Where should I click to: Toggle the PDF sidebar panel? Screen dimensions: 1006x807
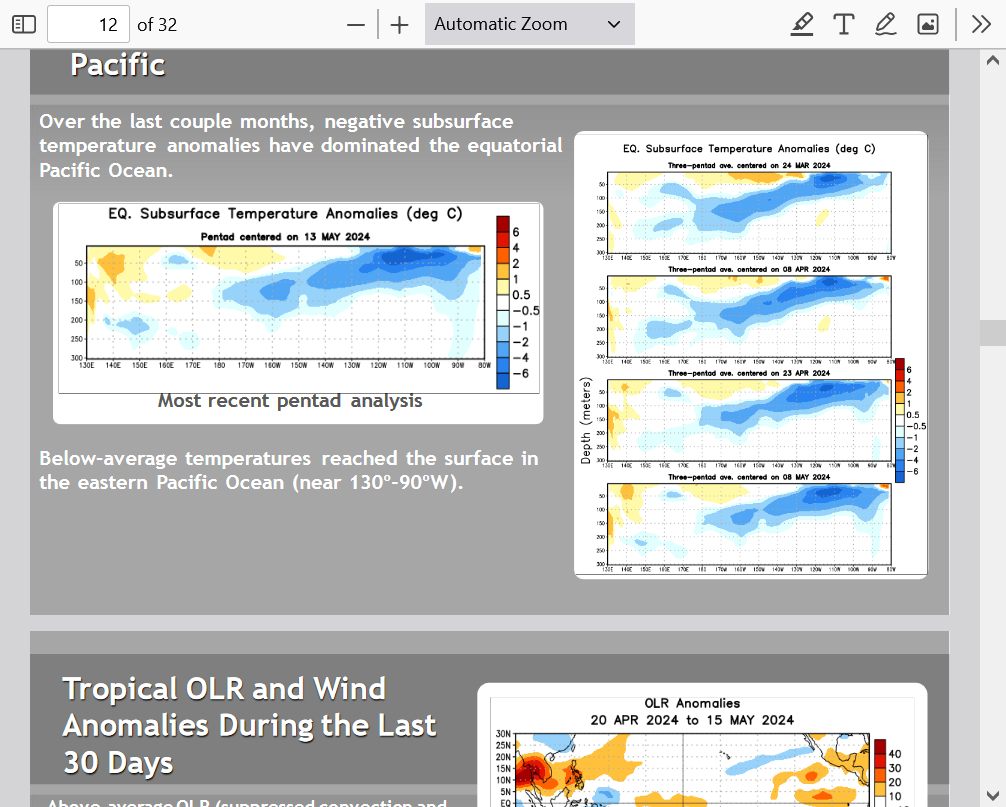click(23, 24)
